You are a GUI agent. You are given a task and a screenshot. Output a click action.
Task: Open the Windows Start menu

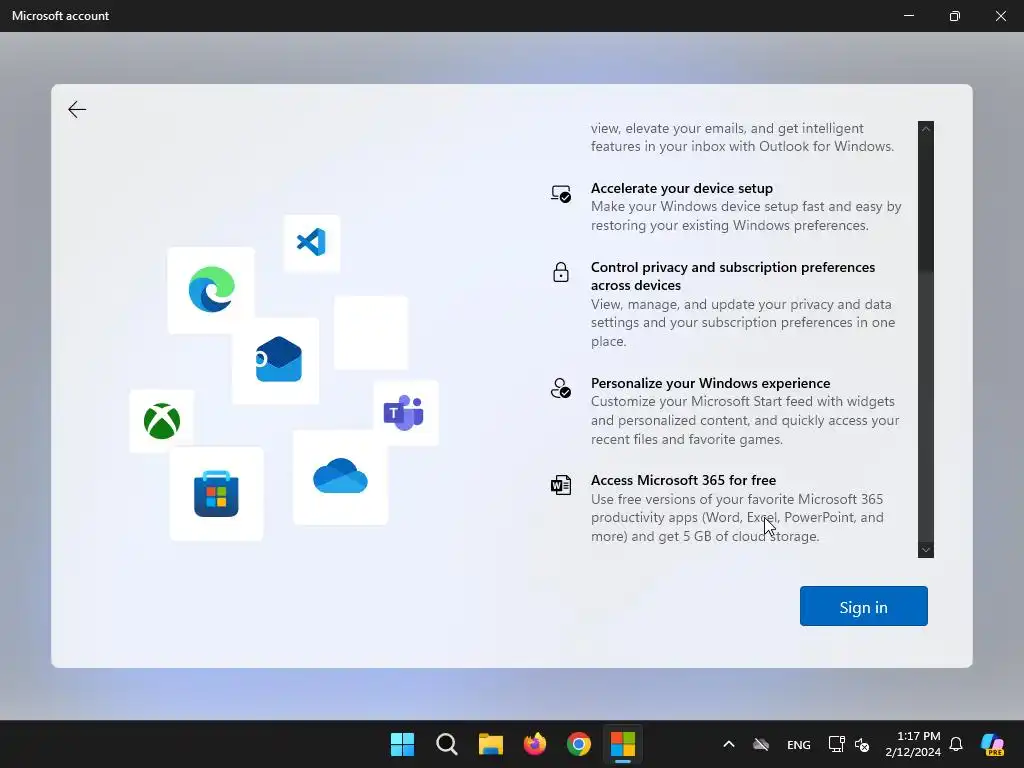tap(402, 744)
